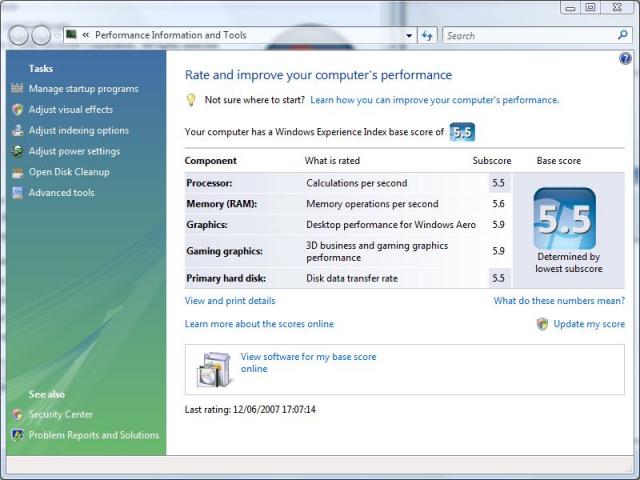Click the lightbulb tip icon

coord(191,100)
